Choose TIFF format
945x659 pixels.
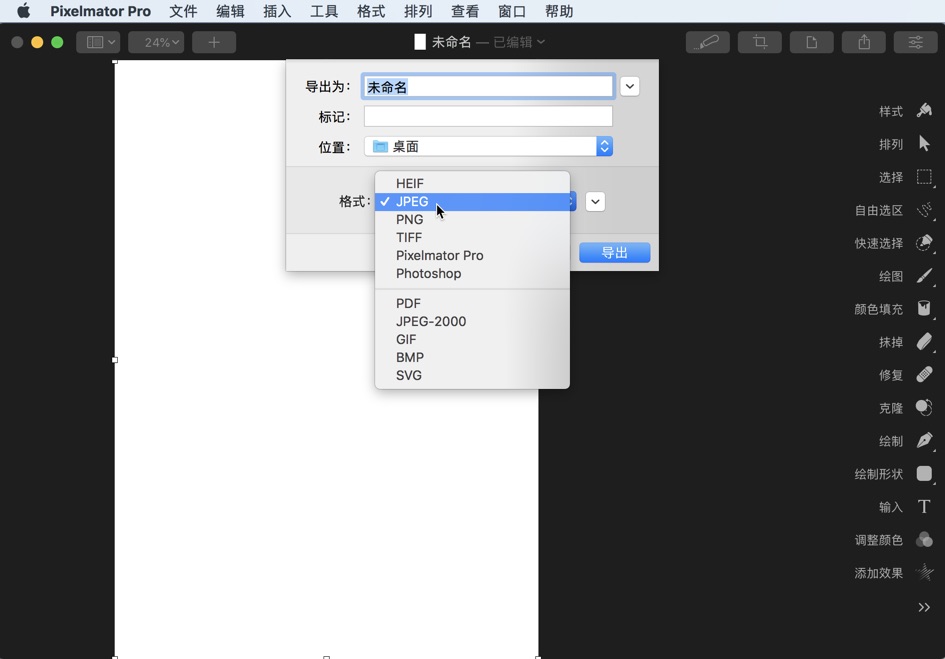[x=472, y=238]
